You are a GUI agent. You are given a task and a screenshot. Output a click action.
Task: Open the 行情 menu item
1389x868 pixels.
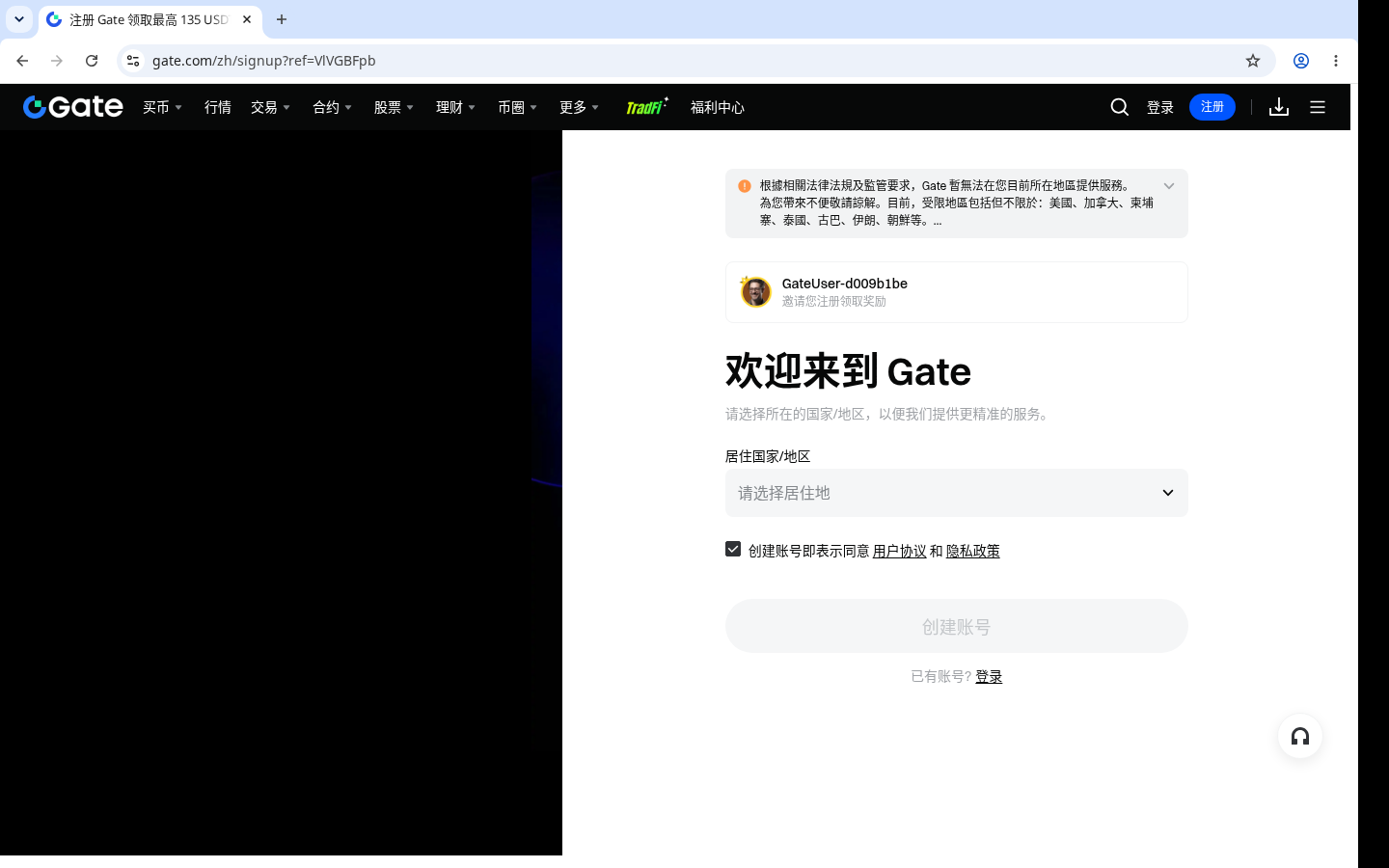(218, 107)
